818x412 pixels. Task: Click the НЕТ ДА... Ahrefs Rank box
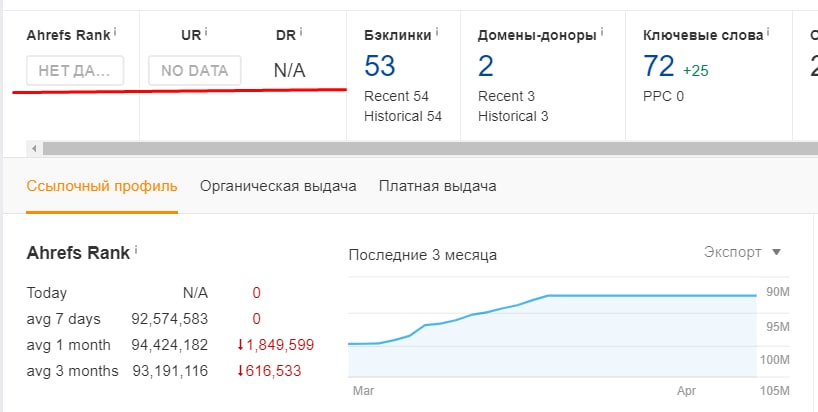coord(75,70)
